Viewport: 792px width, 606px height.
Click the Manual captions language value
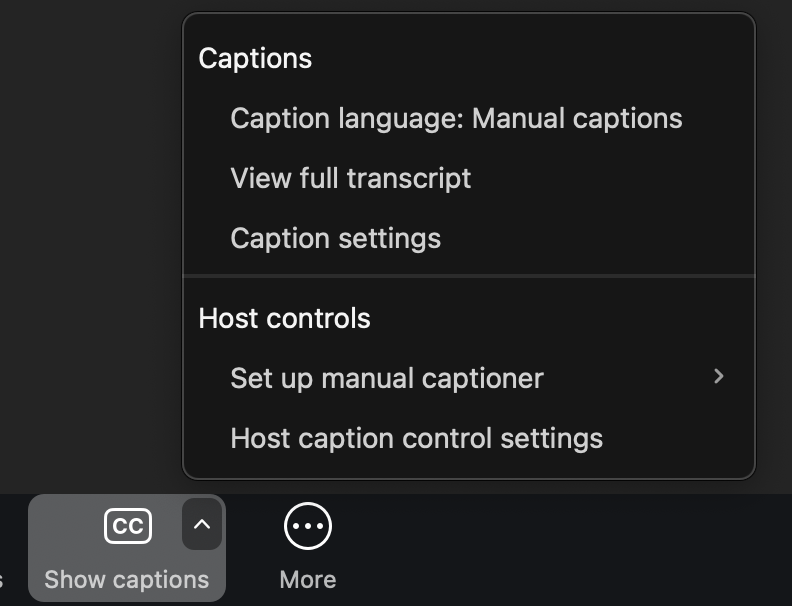pyautogui.click(x=577, y=119)
